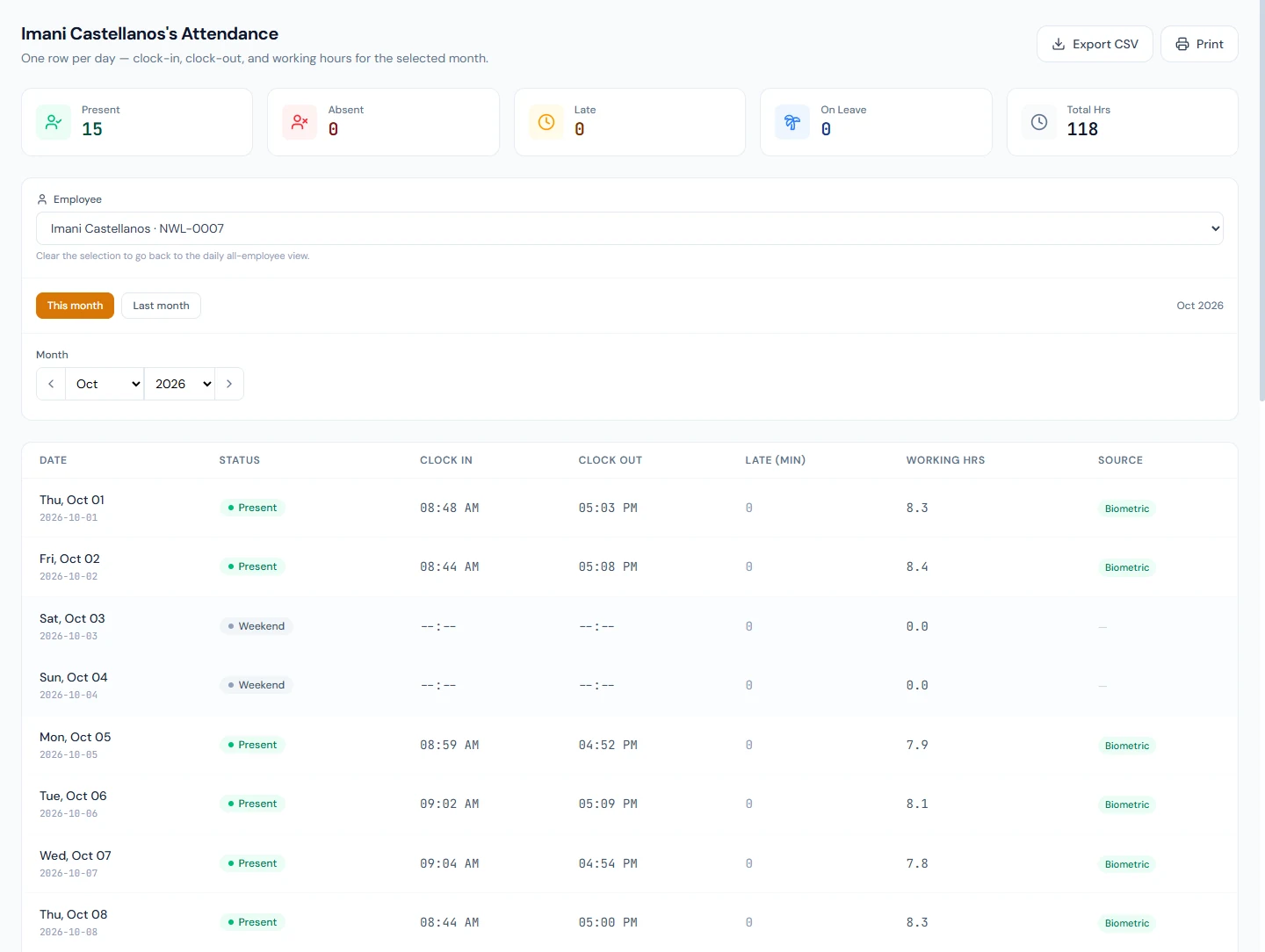1265x952 pixels.
Task: Click the Export CSV button
Action: click(x=1095, y=44)
